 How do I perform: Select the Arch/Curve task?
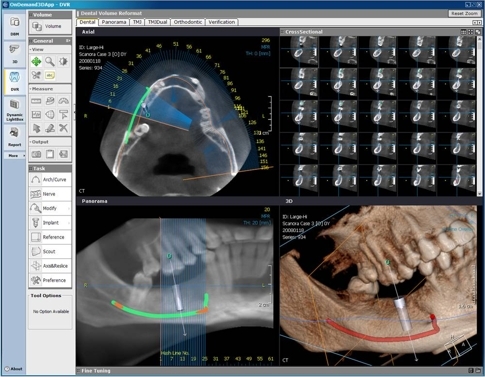tap(50, 180)
